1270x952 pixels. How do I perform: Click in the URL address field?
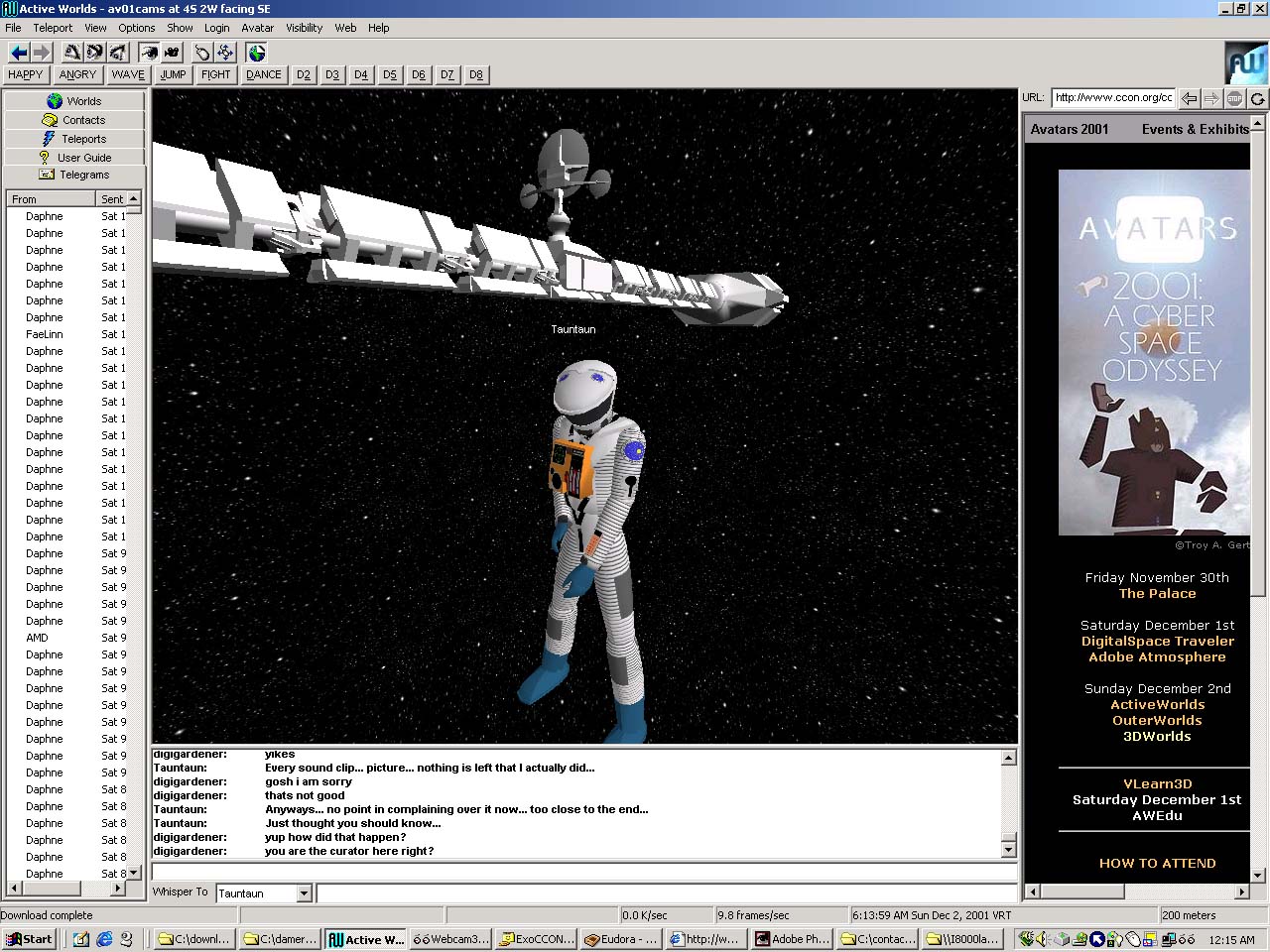1113,97
